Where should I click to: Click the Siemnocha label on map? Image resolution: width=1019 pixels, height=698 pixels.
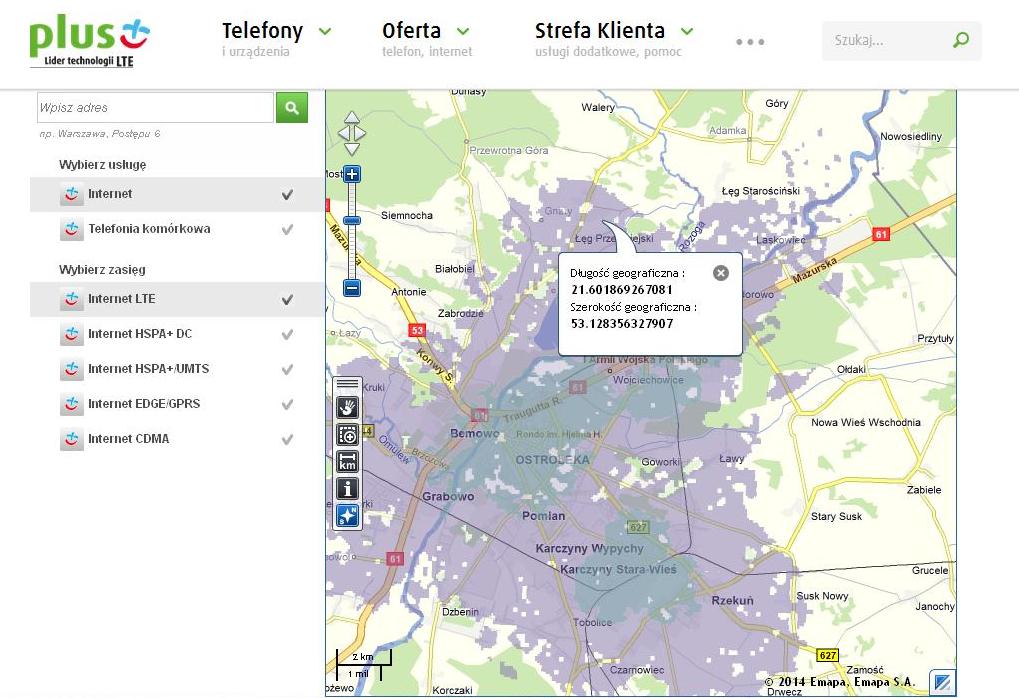tap(407, 215)
